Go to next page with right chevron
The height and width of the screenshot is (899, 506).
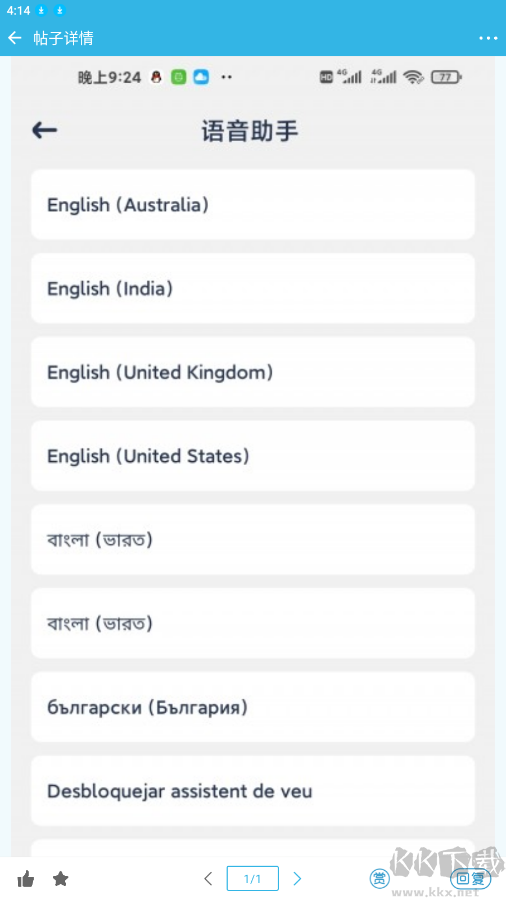point(297,878)
